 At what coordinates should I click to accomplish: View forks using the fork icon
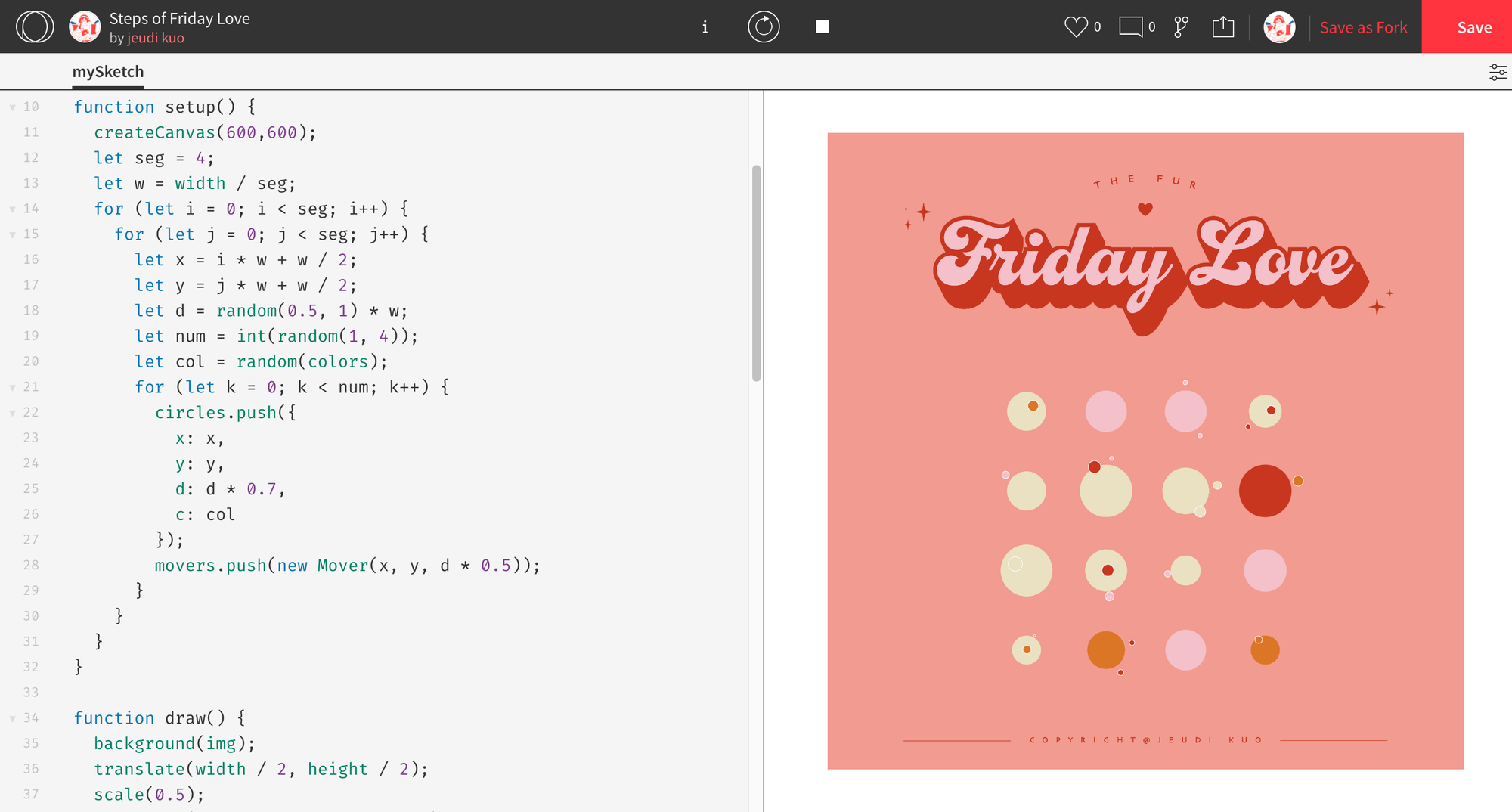point(1181,27)
